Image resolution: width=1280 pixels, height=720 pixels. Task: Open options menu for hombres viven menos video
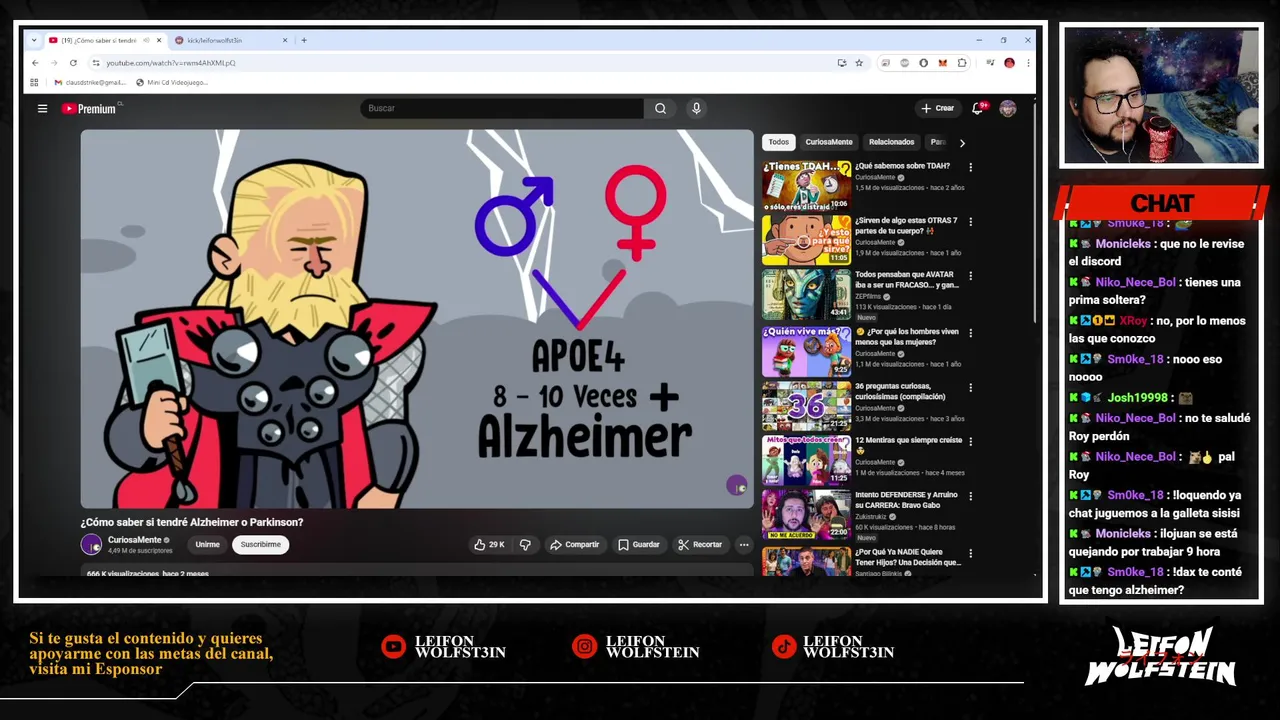click(970, 333)
